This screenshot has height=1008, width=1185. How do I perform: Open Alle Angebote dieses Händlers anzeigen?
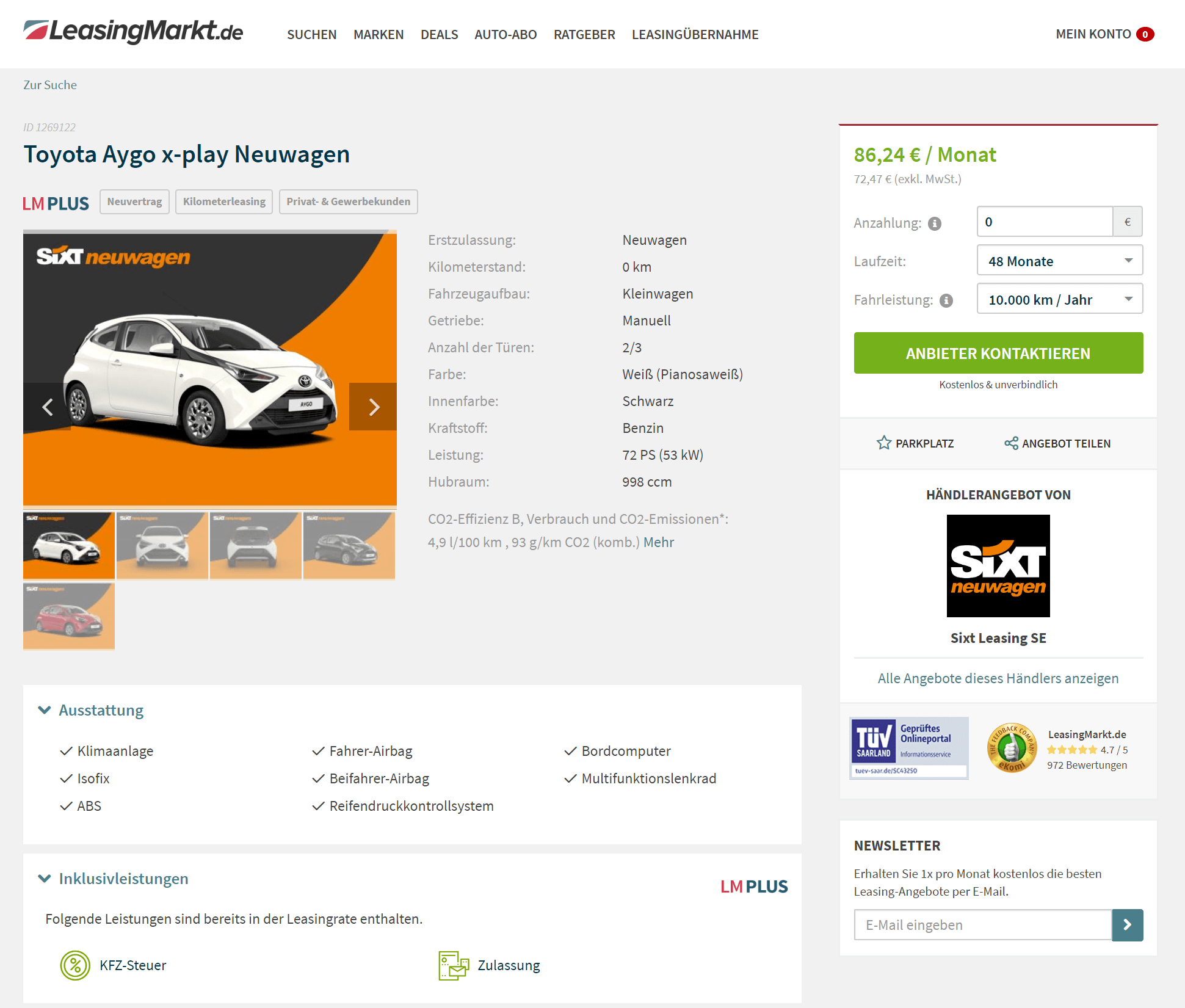[998, 678]
